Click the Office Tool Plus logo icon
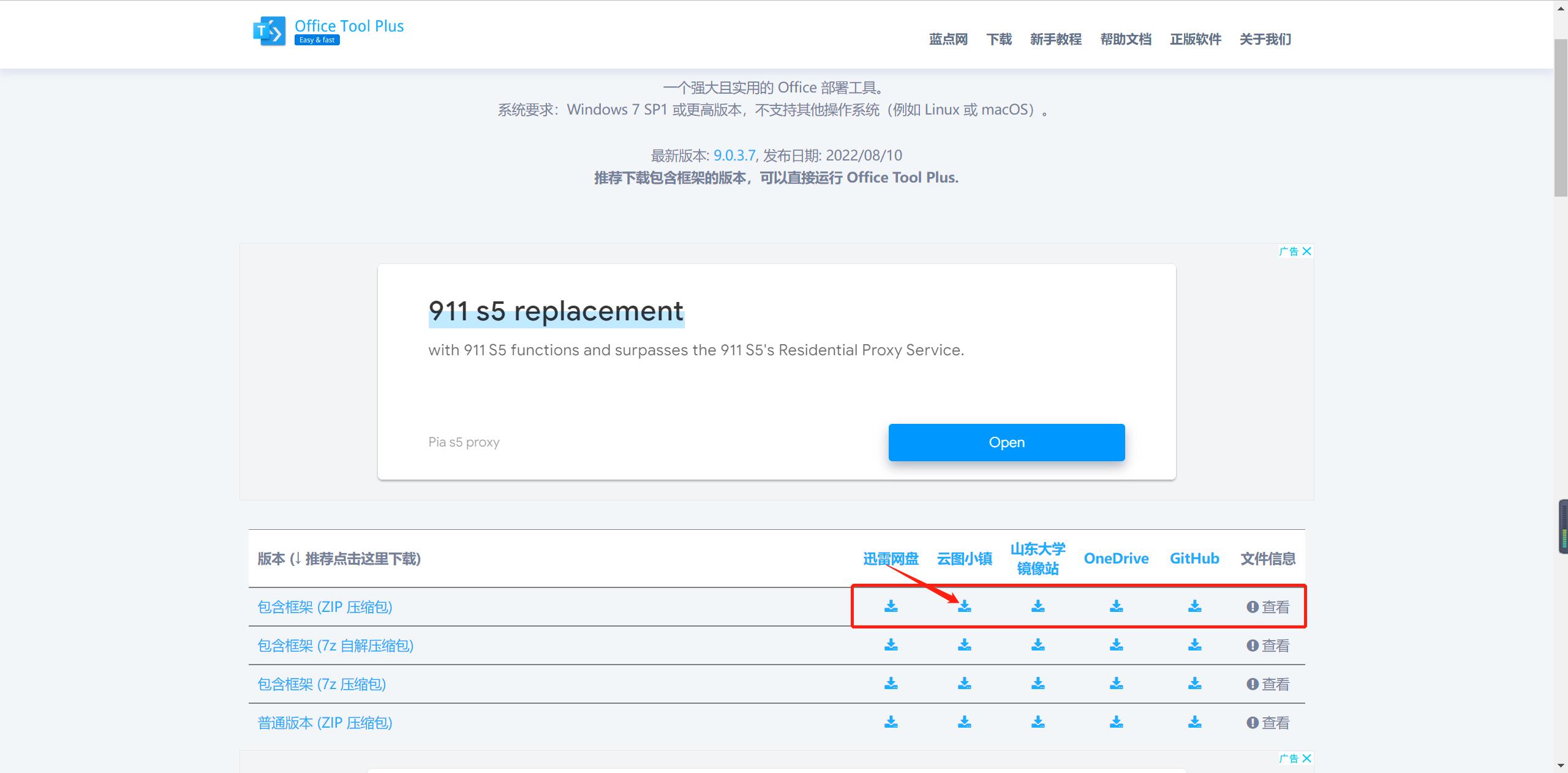 coord(269,31)
